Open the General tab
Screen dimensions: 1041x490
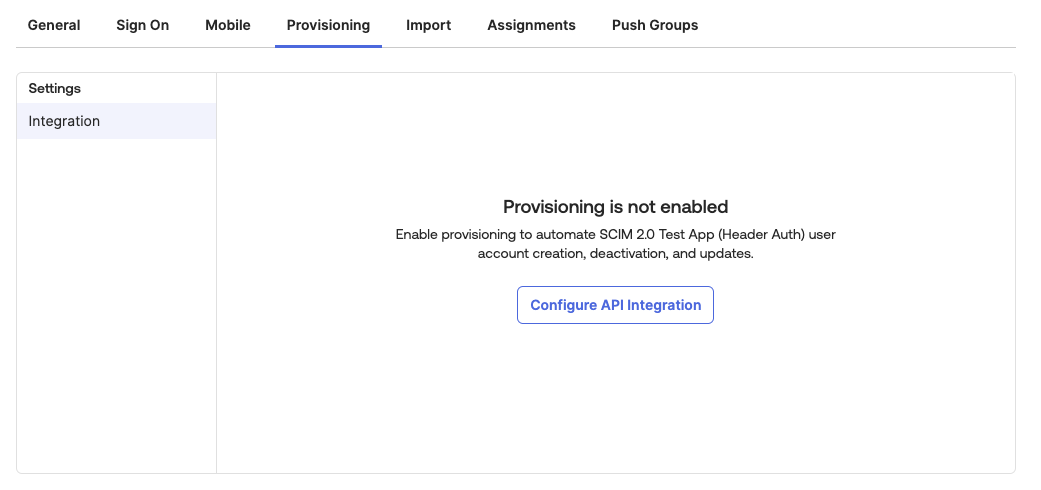point(54,25)
